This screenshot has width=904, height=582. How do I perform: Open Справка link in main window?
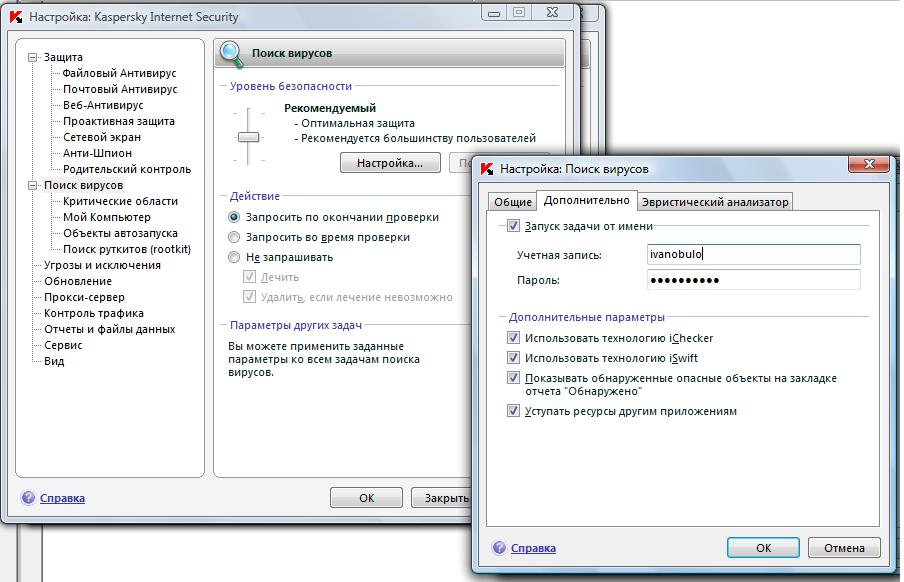62,498
